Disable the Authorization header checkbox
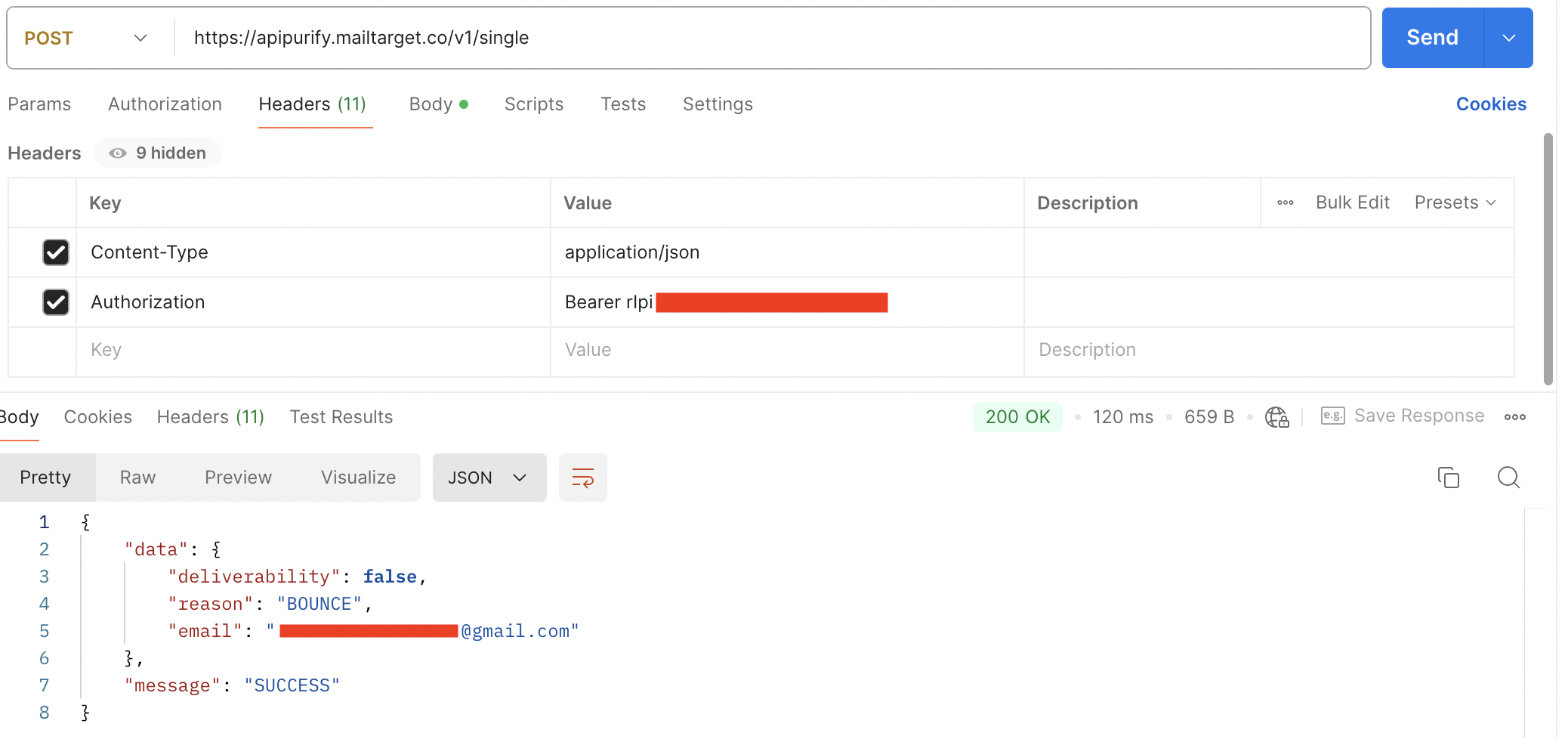1568x739 pixels. coord(56,302)
